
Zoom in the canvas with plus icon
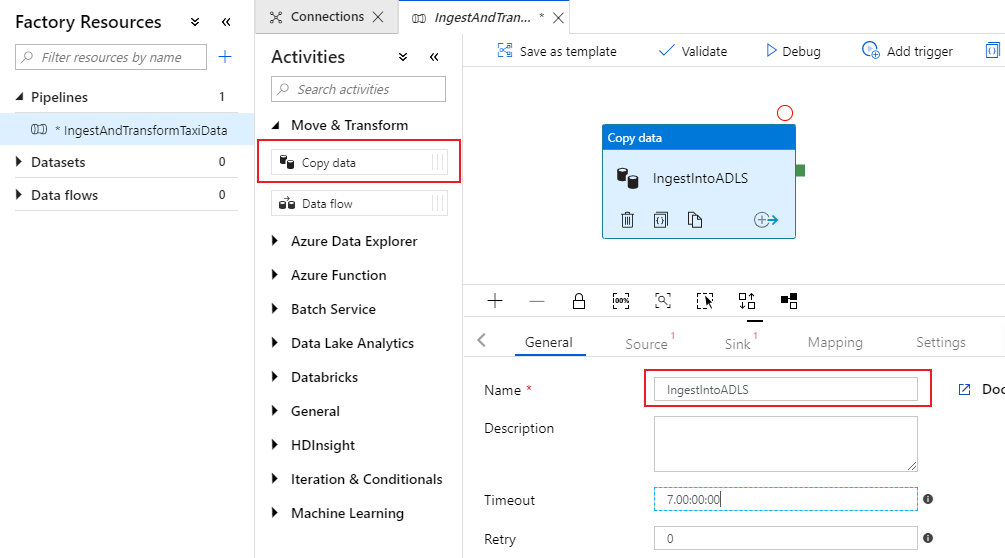tap(495, 301)
